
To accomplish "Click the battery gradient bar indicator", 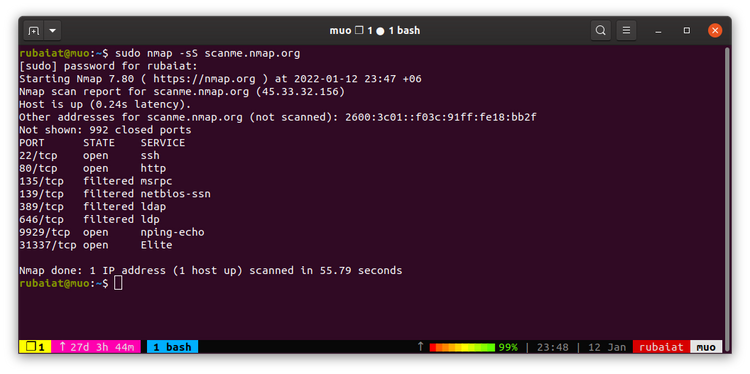I will coord(462,347).
